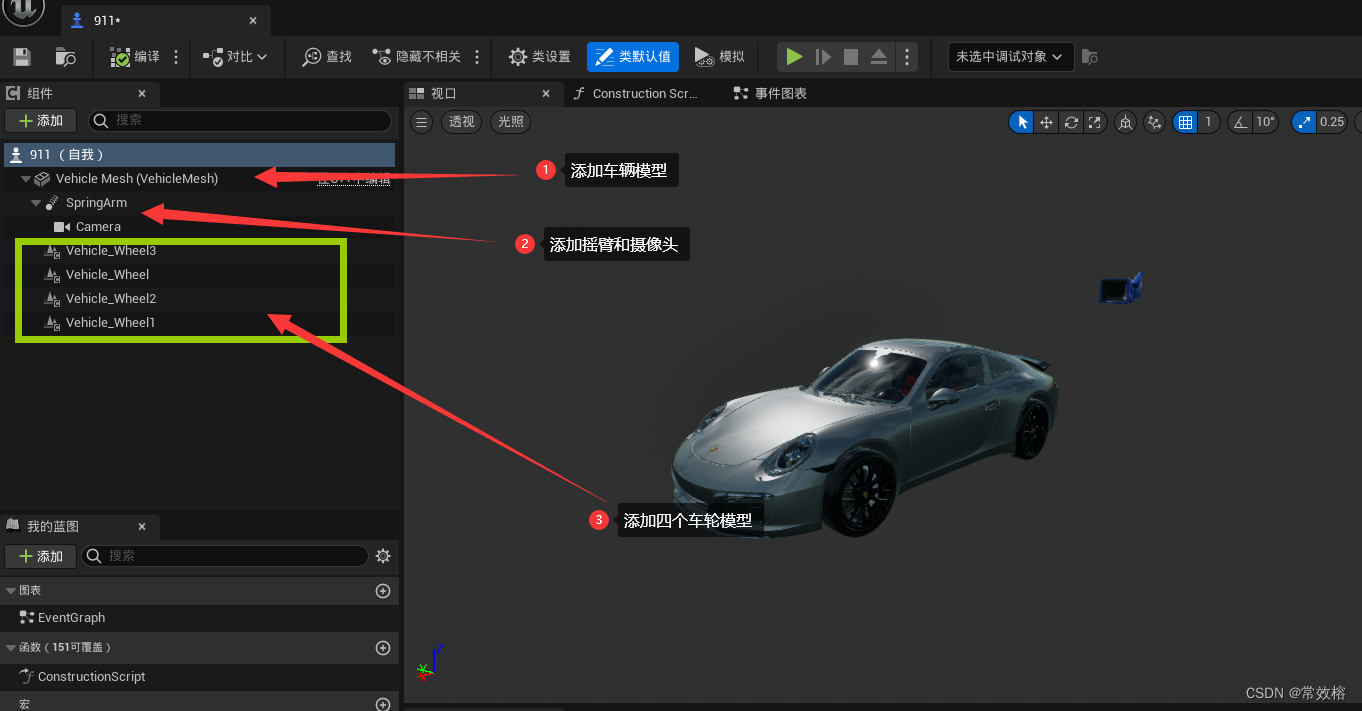Viewport: 1362px width, 711px height.
Task: Toggle grid snapping in the viewport toolbar
Action: click(x=1186, y=121)
